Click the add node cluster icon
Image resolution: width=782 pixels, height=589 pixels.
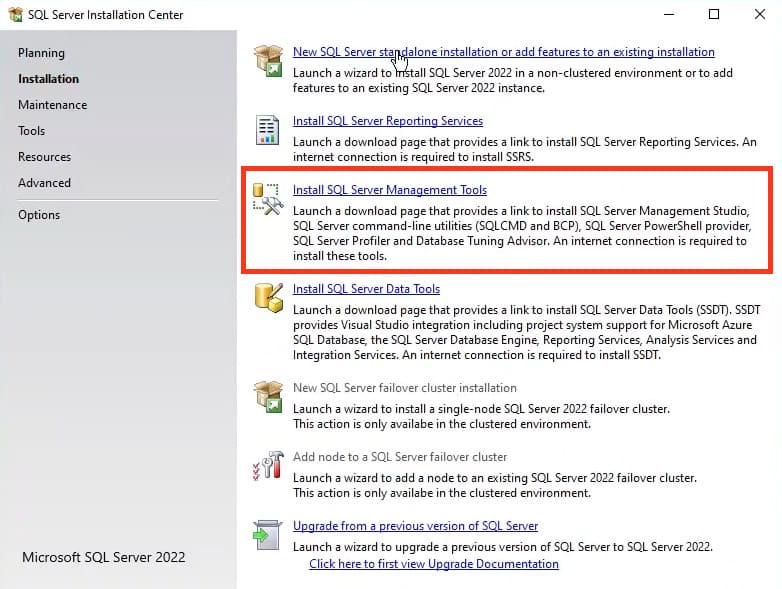pyautogui.click(x=268, y=465)
